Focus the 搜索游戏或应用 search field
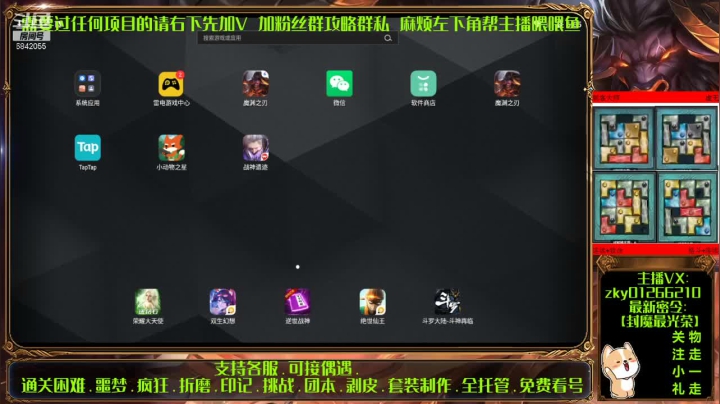Screen dimensions: 720x404 298,38
